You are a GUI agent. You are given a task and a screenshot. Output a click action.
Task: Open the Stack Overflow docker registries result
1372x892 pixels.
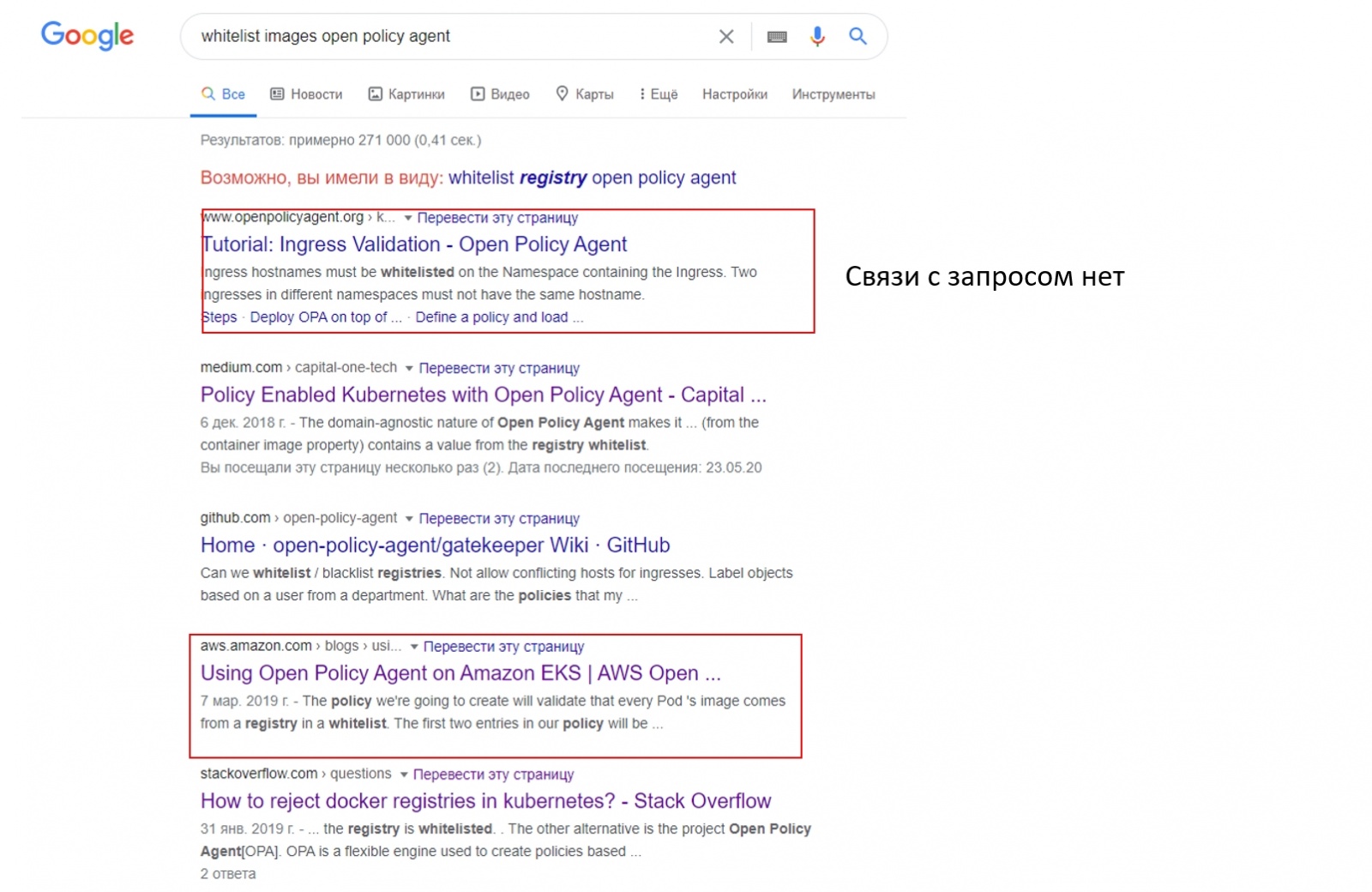484,801
